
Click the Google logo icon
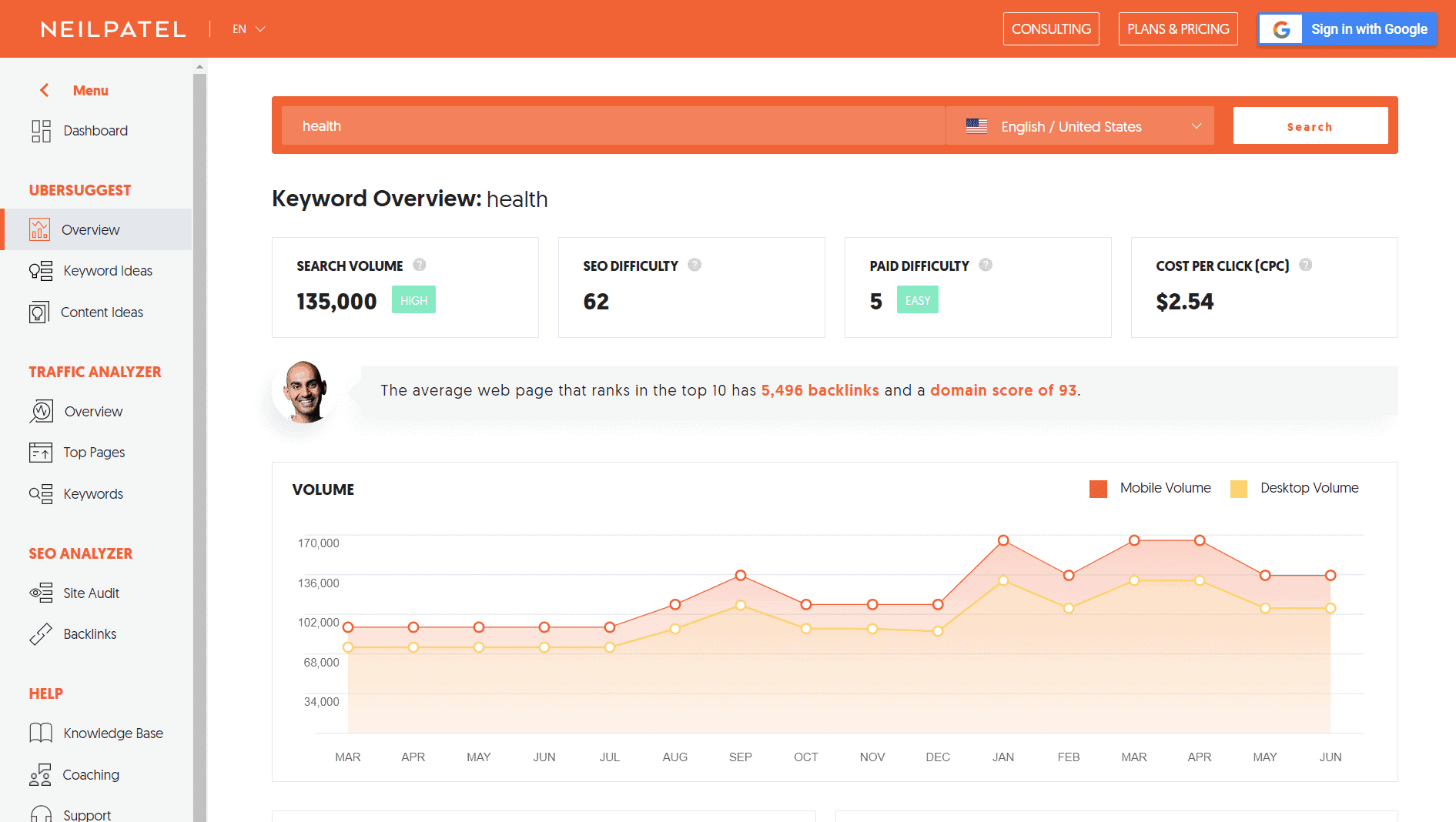(x=1281, y=29)
